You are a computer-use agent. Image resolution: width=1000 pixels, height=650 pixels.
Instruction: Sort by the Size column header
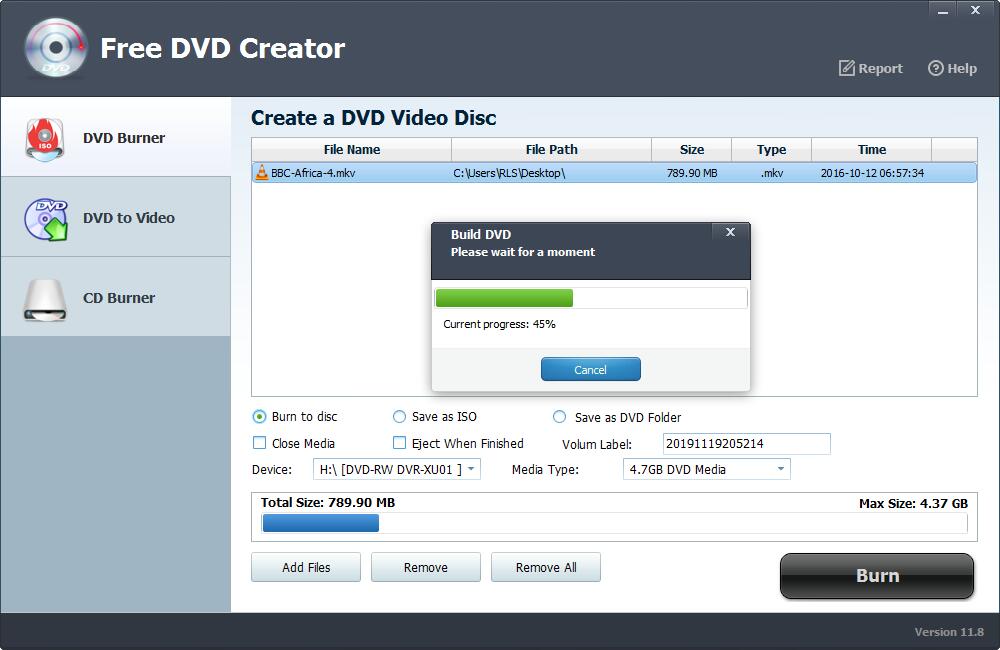tap(691, 149)
